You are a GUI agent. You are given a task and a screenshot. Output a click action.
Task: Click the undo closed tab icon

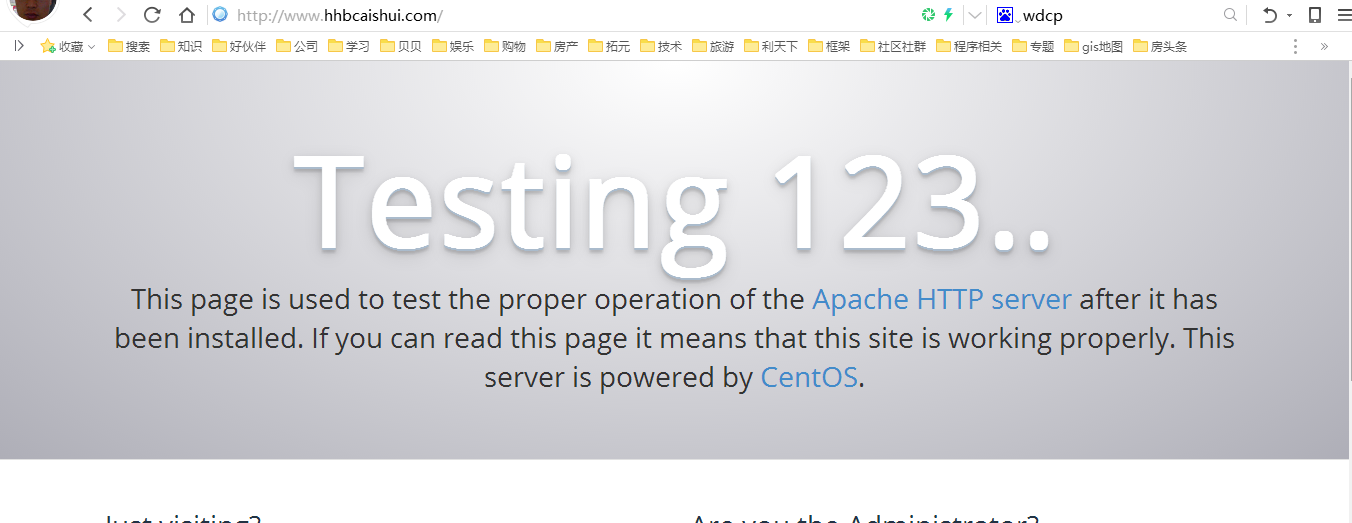click(1270, 15)
